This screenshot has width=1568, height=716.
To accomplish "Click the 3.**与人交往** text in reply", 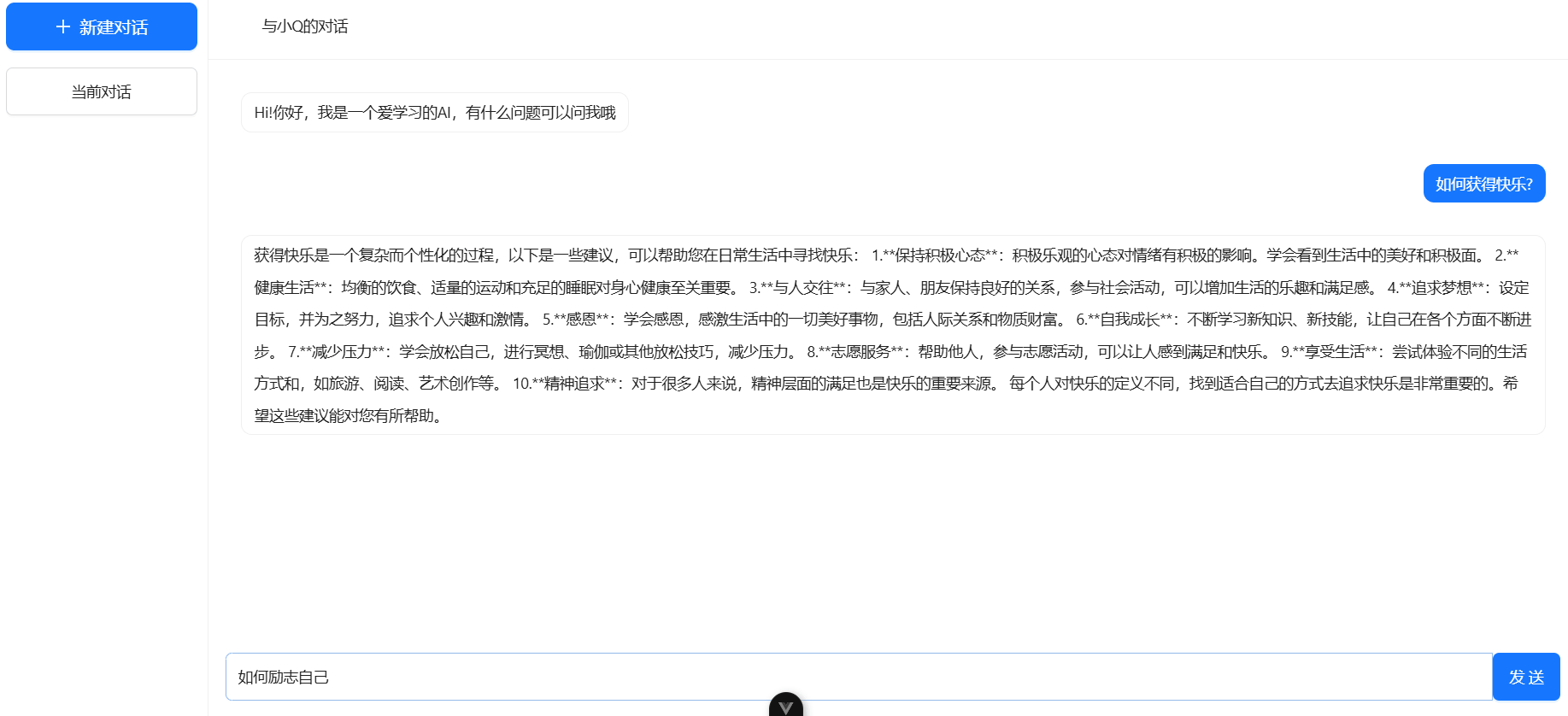I will point(798,288).
